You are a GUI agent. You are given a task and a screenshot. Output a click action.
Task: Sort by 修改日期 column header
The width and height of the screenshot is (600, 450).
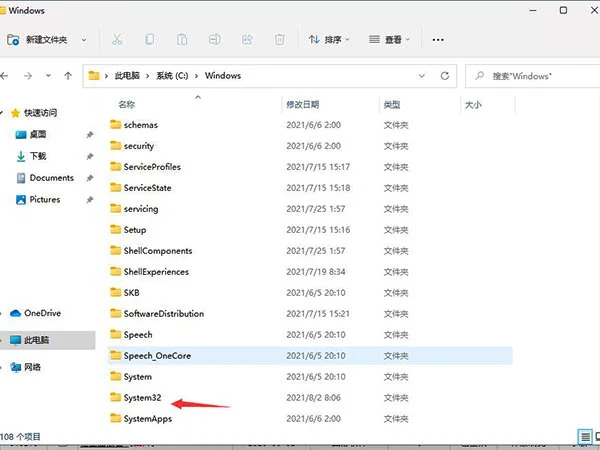(303, 104)
